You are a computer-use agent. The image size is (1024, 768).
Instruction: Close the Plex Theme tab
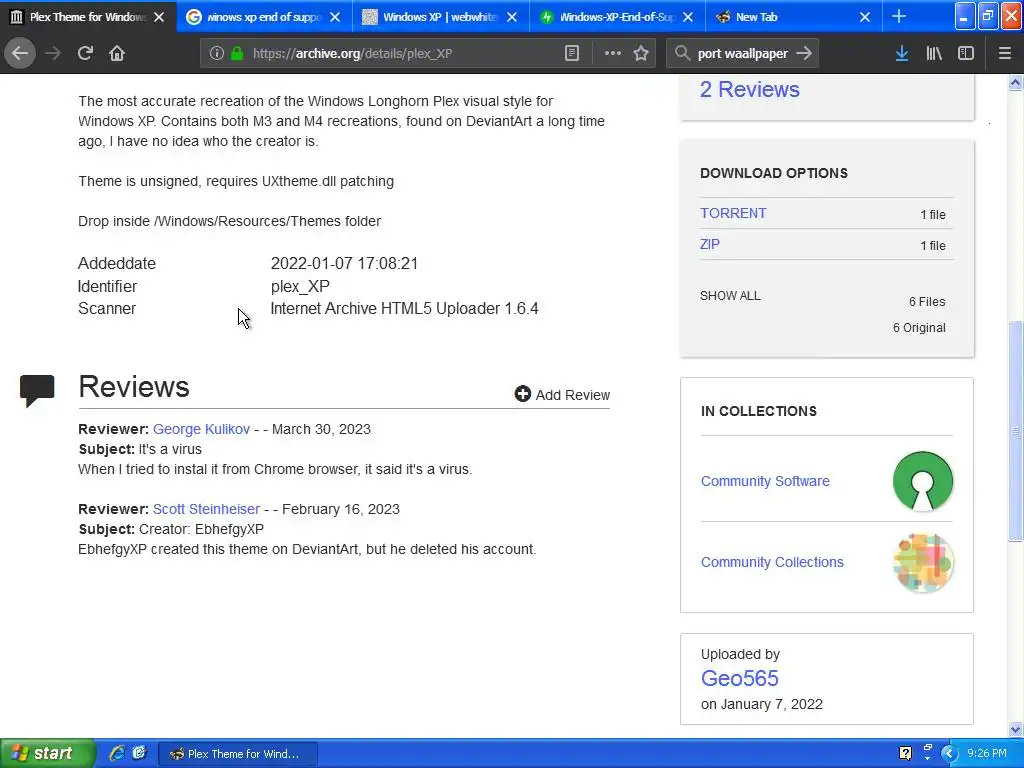159,18
